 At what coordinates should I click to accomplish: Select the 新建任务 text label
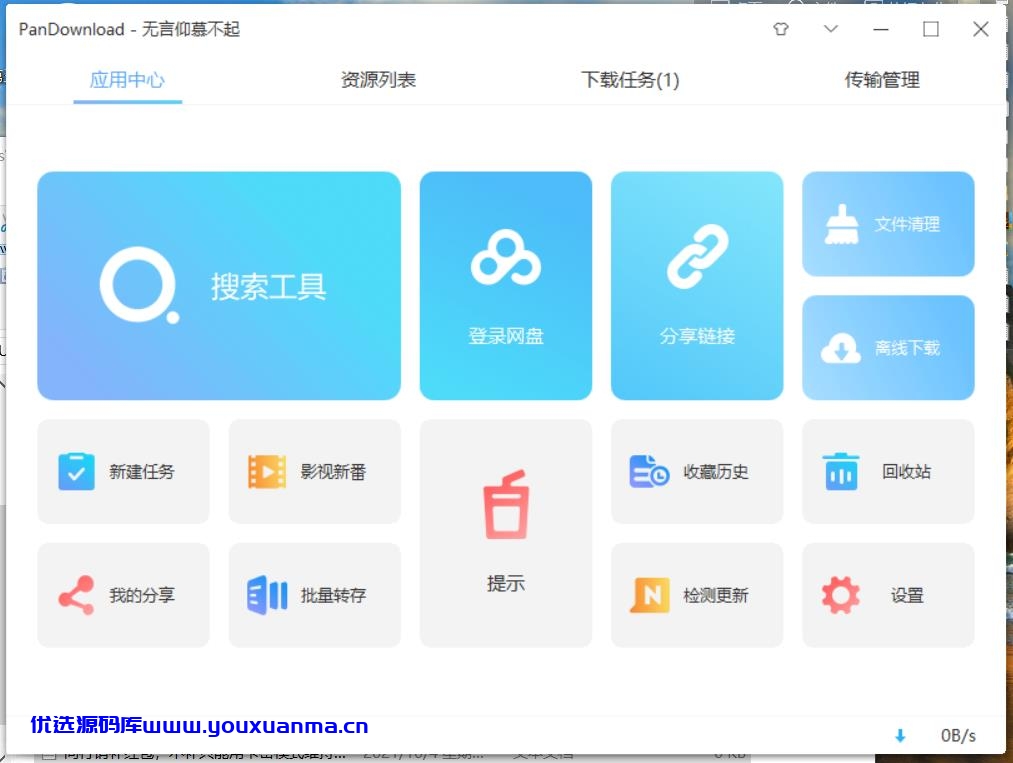141,472
